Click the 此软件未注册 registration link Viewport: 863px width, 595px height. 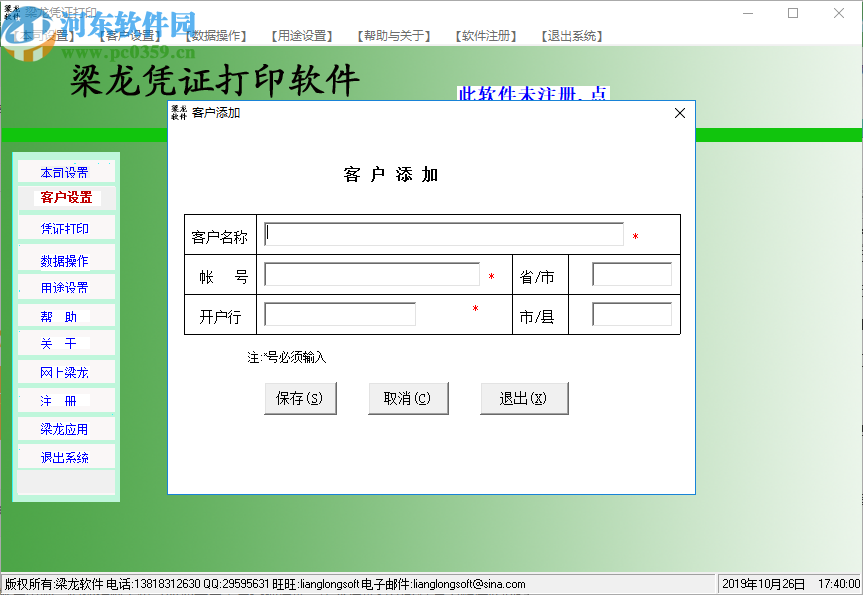pyautogui.click(x=534, y=92)
